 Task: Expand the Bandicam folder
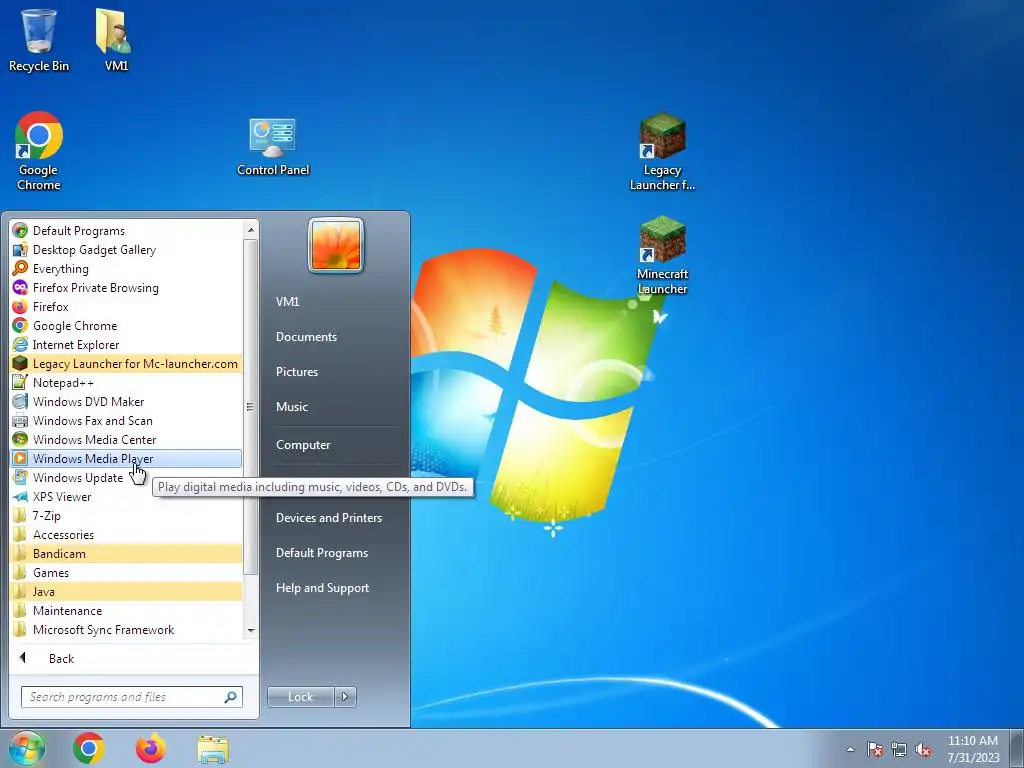coord(126,553)
